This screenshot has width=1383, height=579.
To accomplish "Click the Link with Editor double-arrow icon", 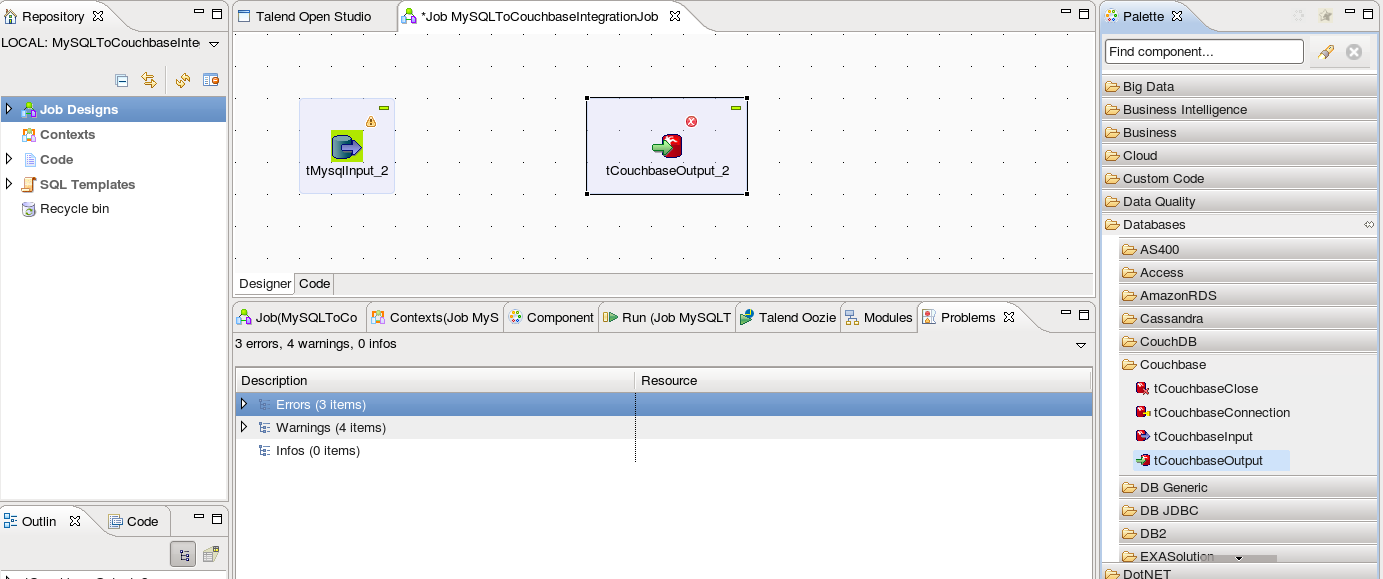I will [149, 81].
